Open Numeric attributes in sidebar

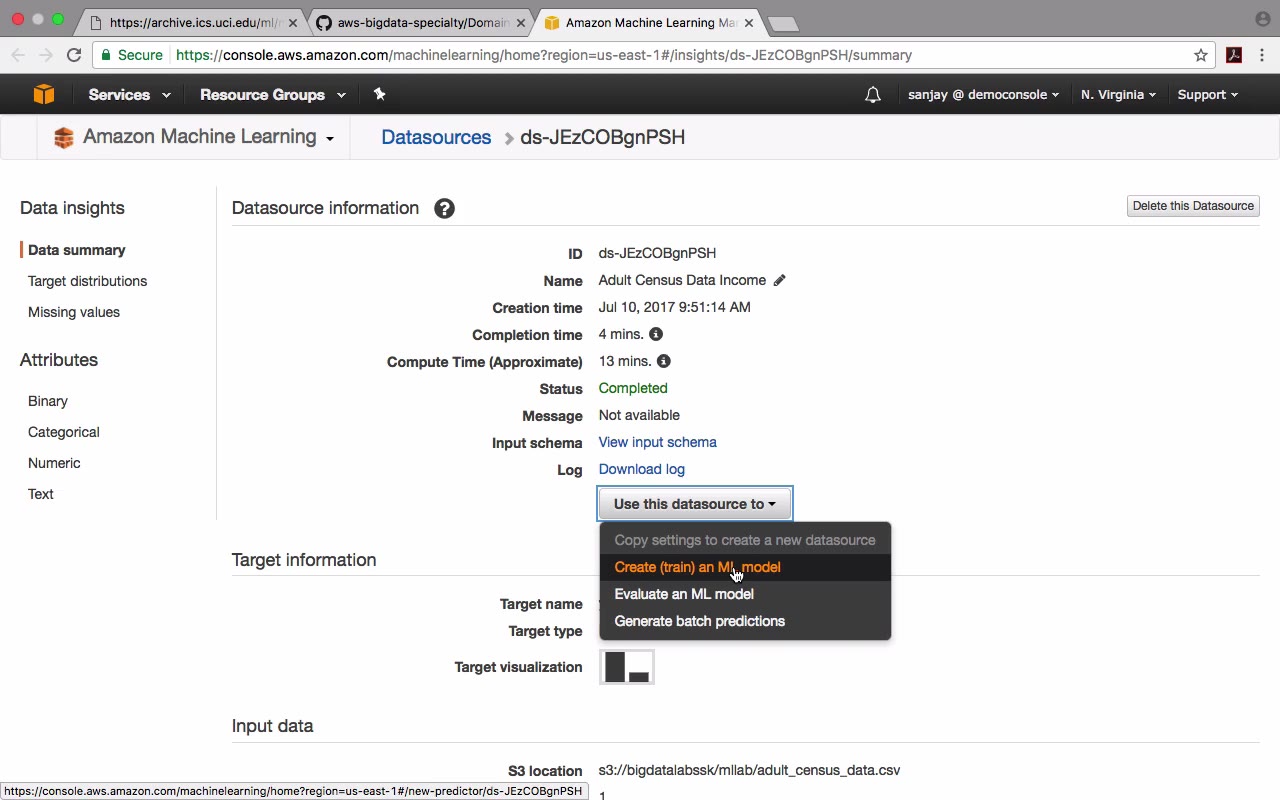[54, 463]
